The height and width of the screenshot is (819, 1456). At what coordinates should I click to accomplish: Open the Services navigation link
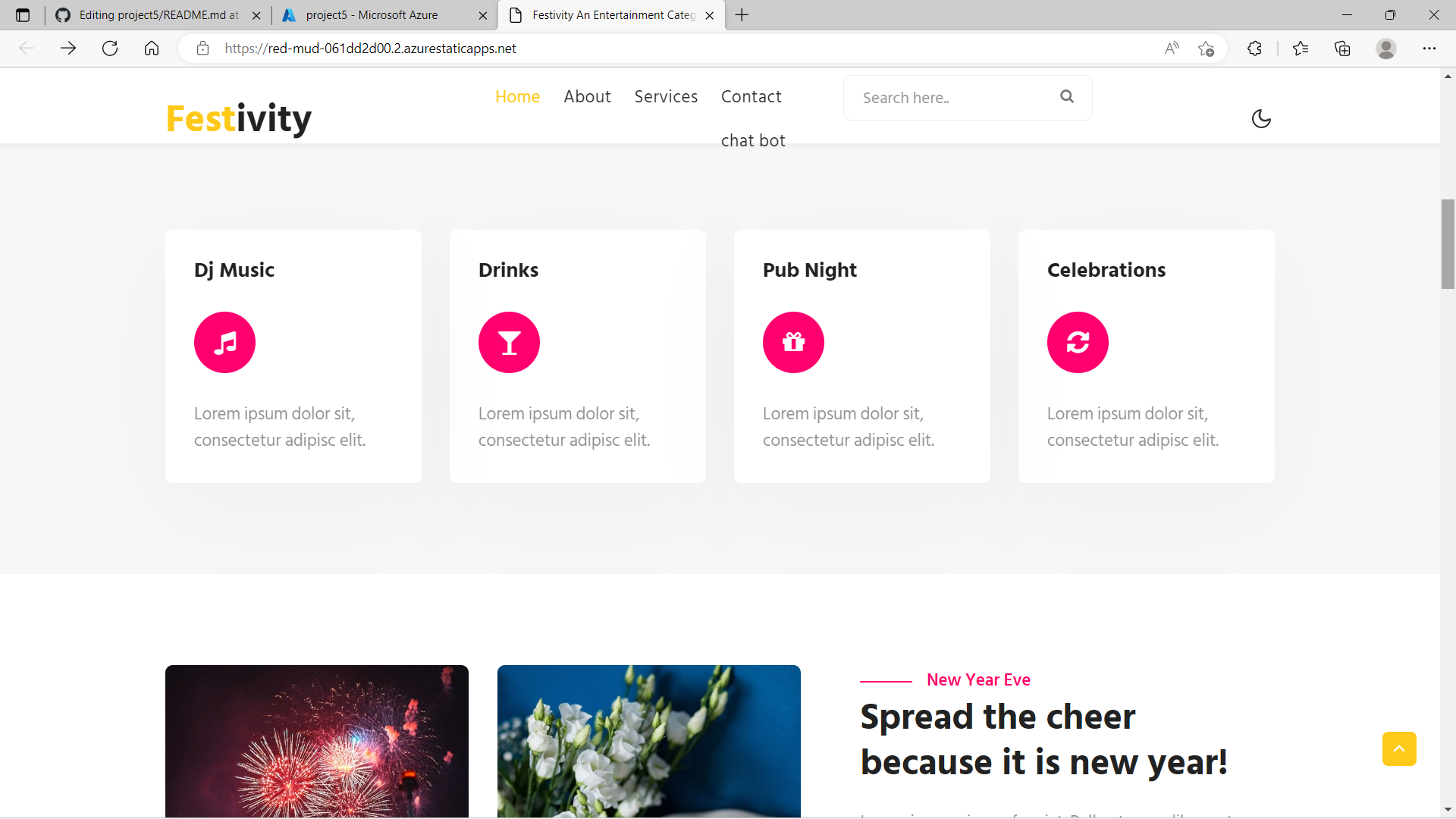pyautogui.click(x=666, y=97)
